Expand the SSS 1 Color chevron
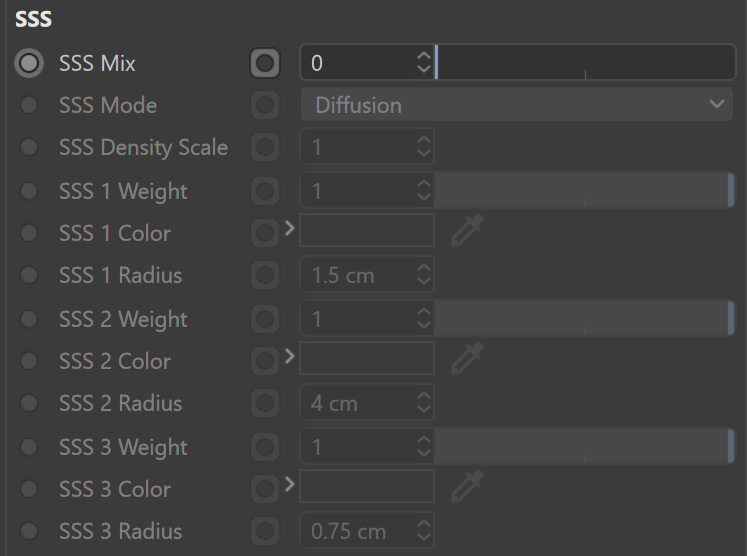747x556 pixels. (x=290, y=229)
